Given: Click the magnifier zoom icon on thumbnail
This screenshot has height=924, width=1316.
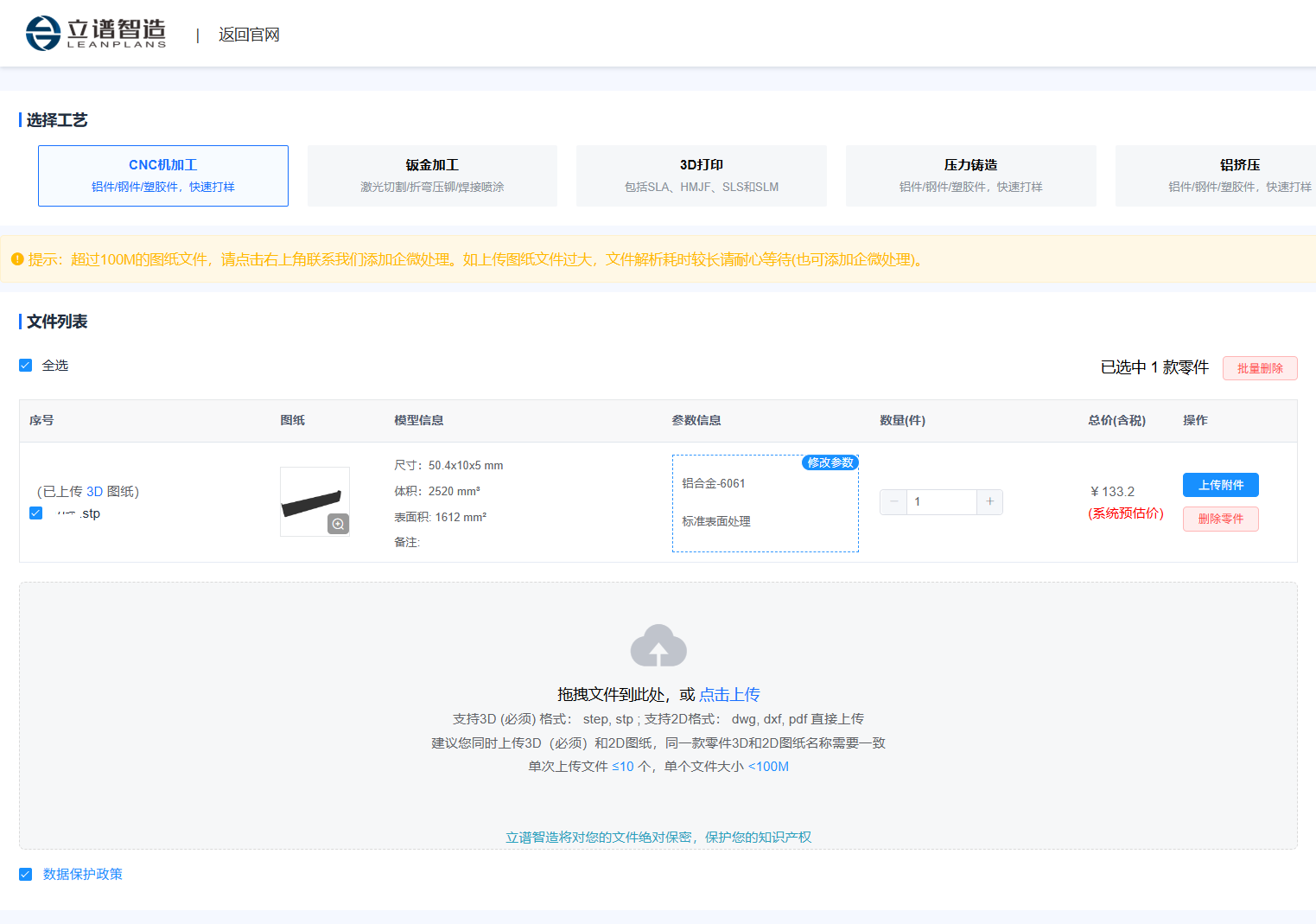Looking at the screenshot, I should click(339, 524).
